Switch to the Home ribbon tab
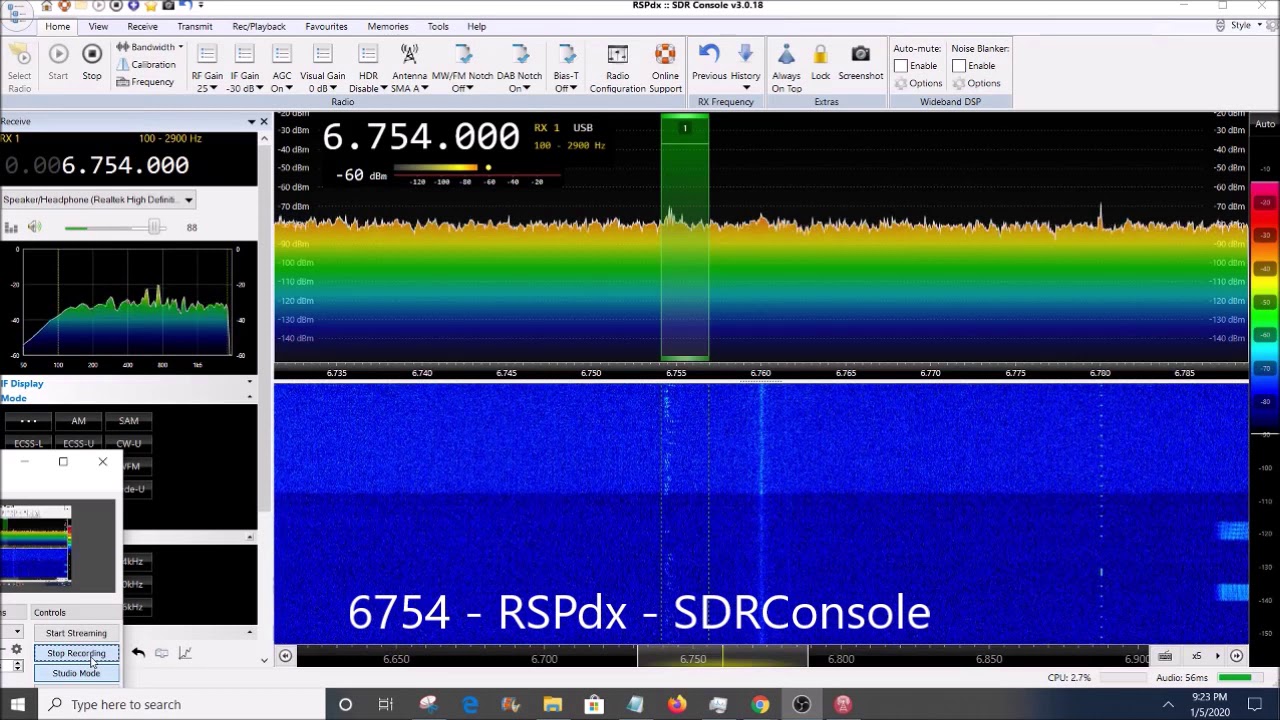 coord(57,27)
